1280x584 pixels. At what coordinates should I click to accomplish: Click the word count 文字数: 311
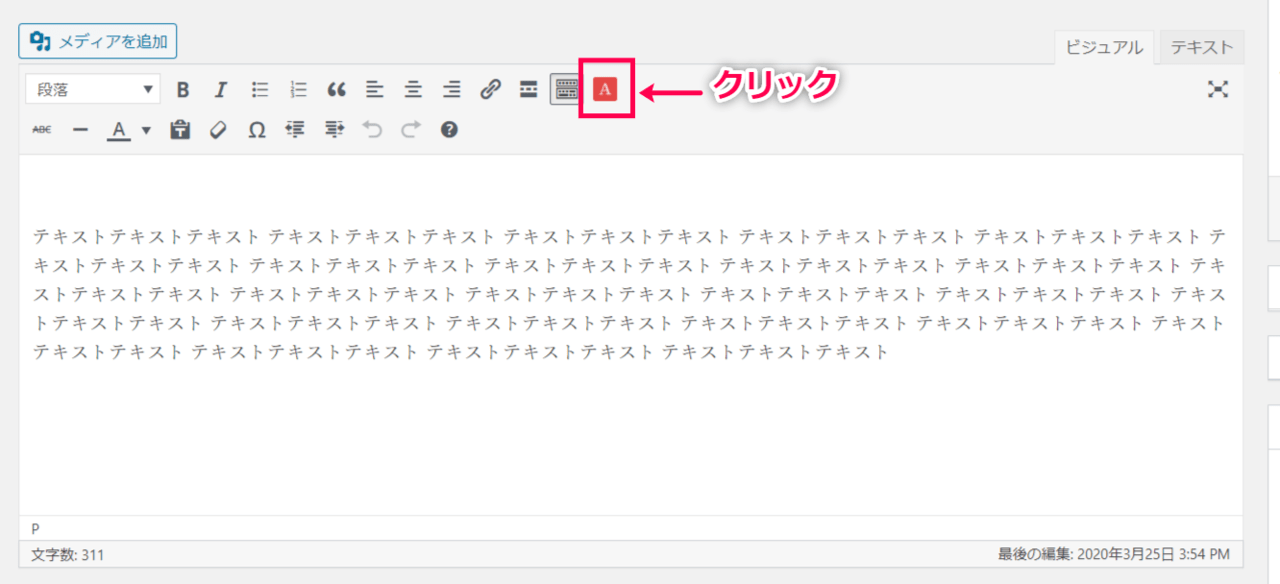(x=67, y=554)
